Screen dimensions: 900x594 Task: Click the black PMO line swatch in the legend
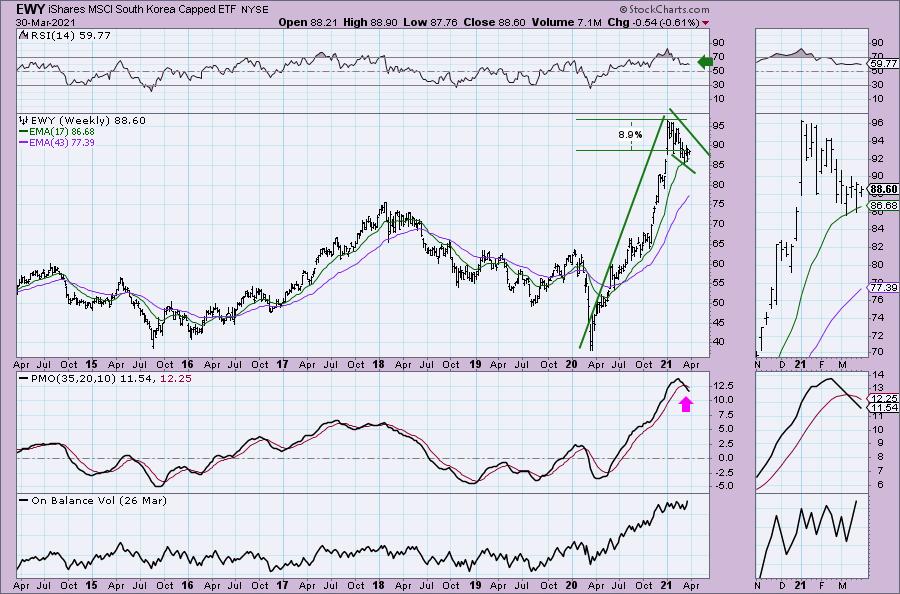(24, 379)
